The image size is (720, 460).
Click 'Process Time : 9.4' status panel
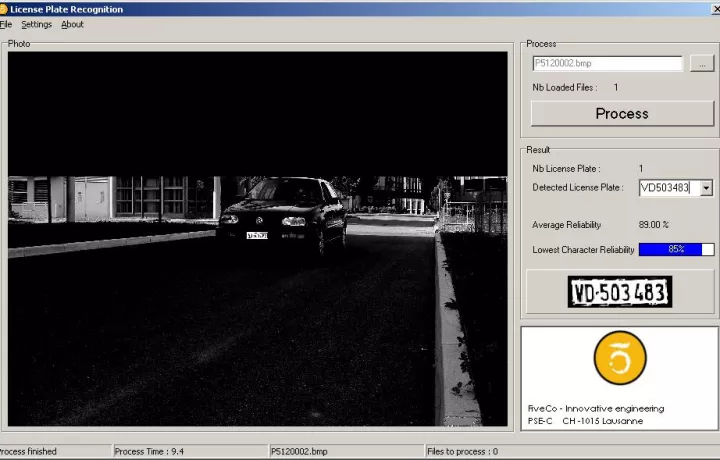point(150,452)
